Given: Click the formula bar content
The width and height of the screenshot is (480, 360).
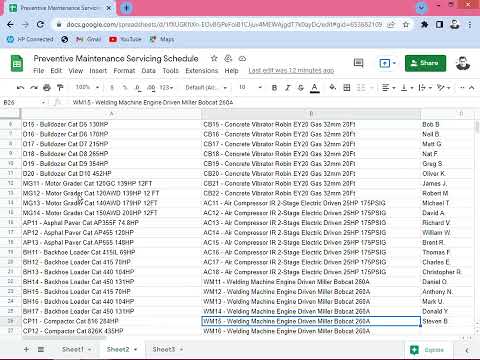Looking at the screenshot, I should click(x=153, y=102).
